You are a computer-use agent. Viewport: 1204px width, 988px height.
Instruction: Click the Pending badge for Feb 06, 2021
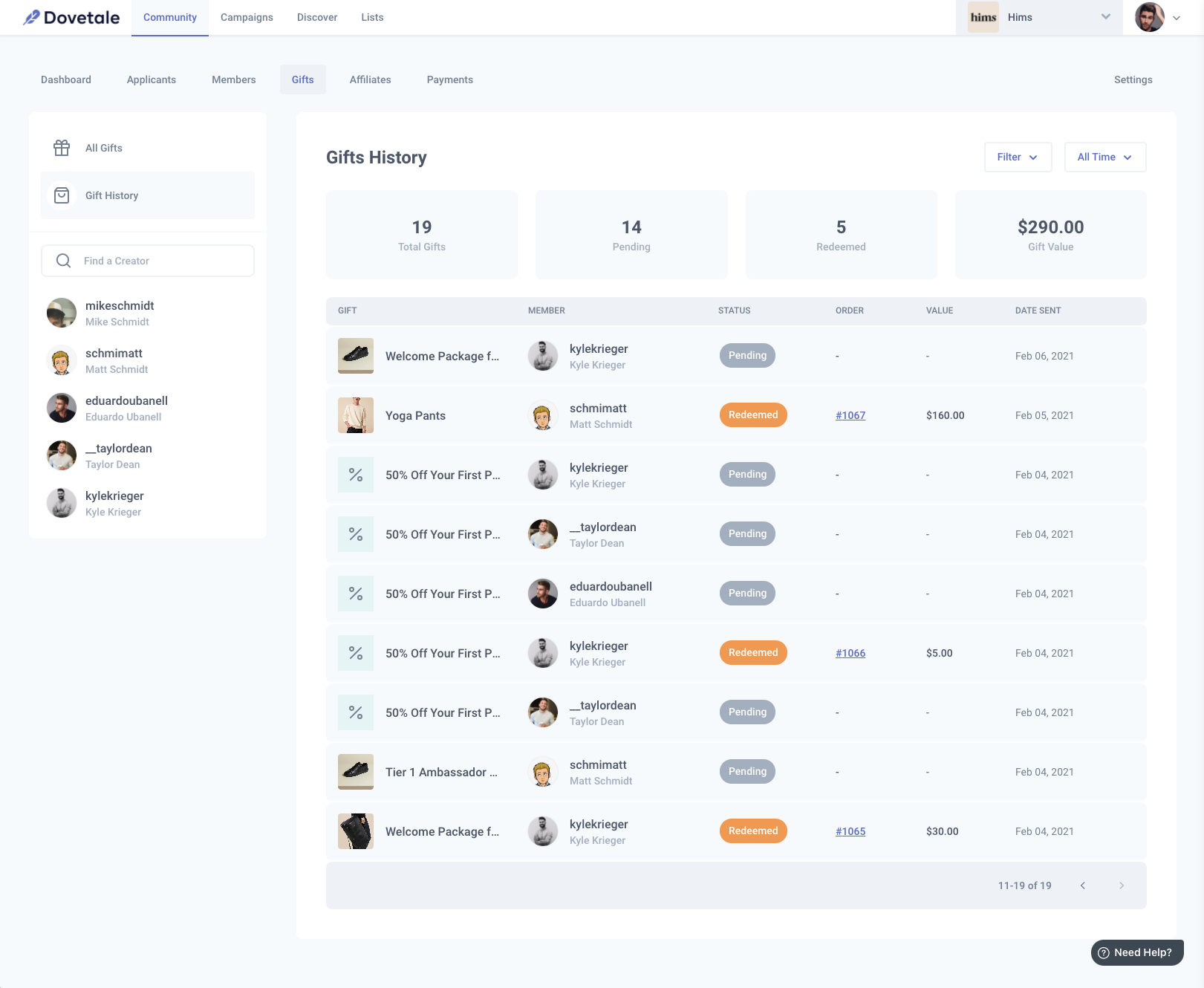pos(747,356)
